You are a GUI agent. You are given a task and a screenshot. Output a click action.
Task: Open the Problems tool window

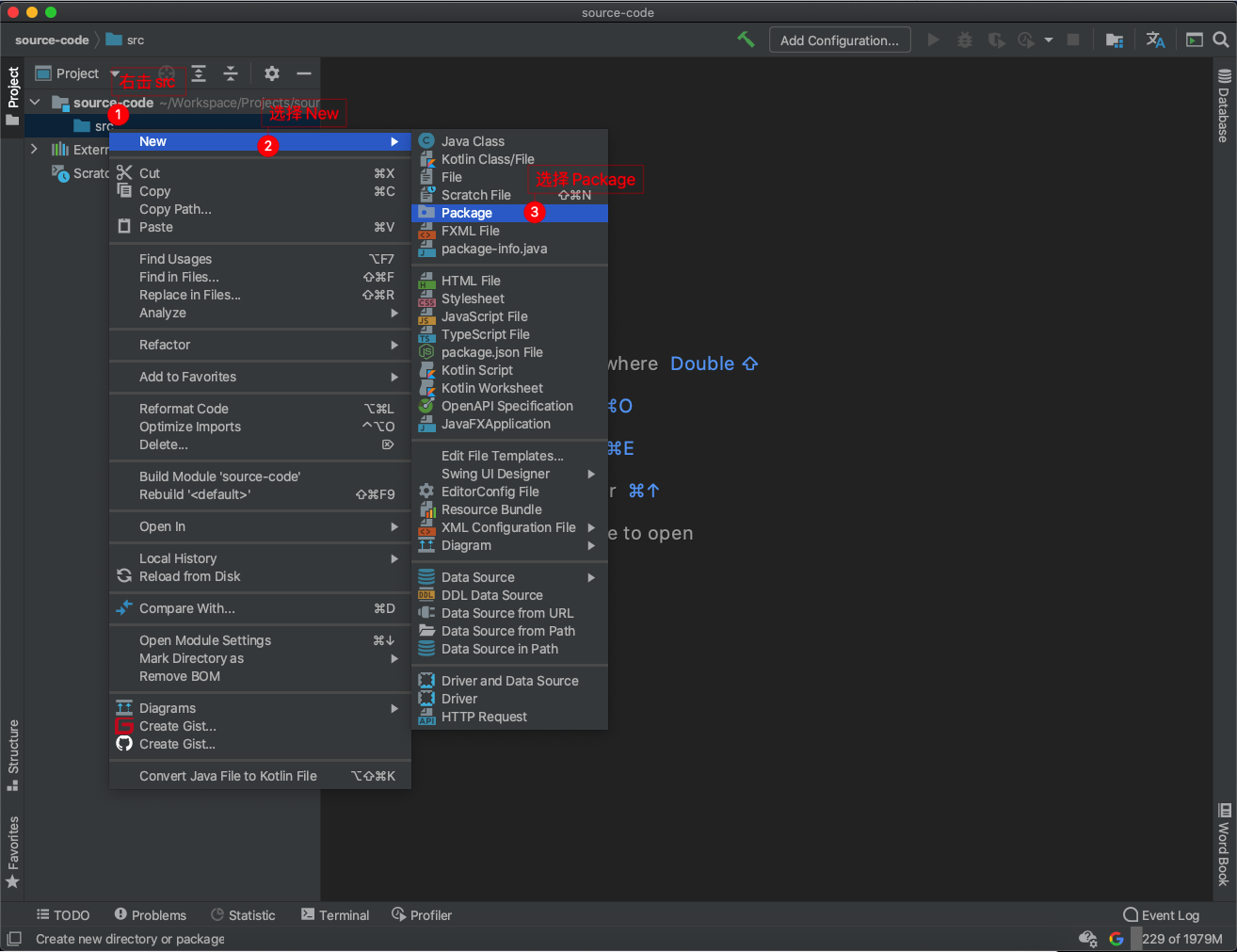point(151,915)
